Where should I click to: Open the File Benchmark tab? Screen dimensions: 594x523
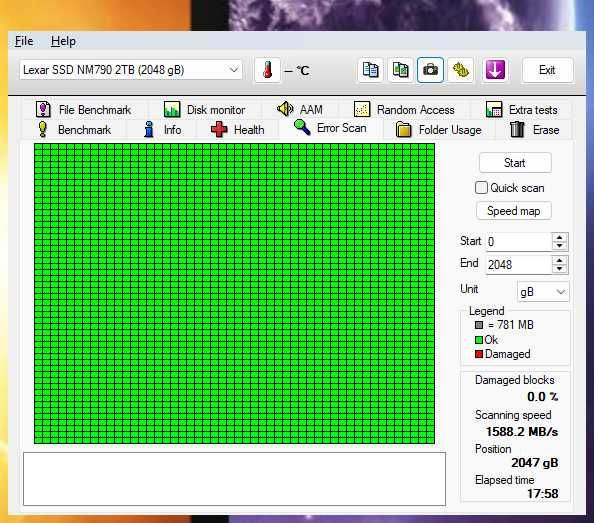(83, 110)
